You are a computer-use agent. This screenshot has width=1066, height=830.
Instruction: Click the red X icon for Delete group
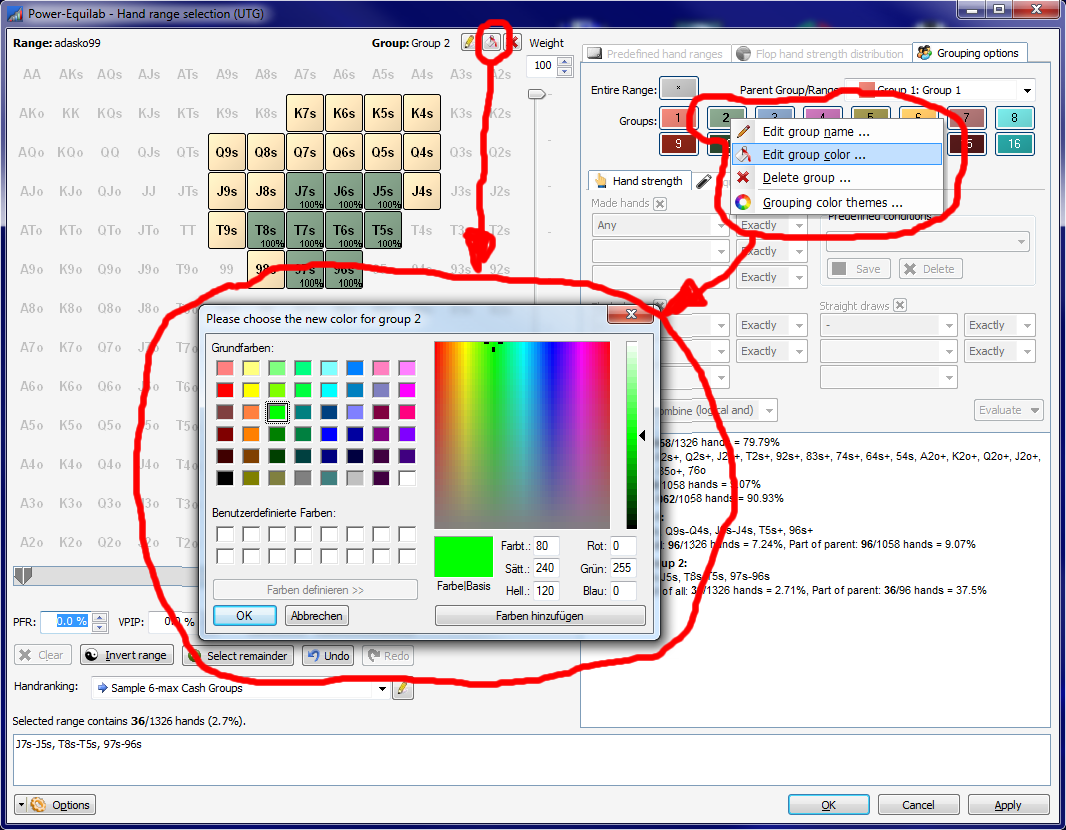[x=744, y=177]
